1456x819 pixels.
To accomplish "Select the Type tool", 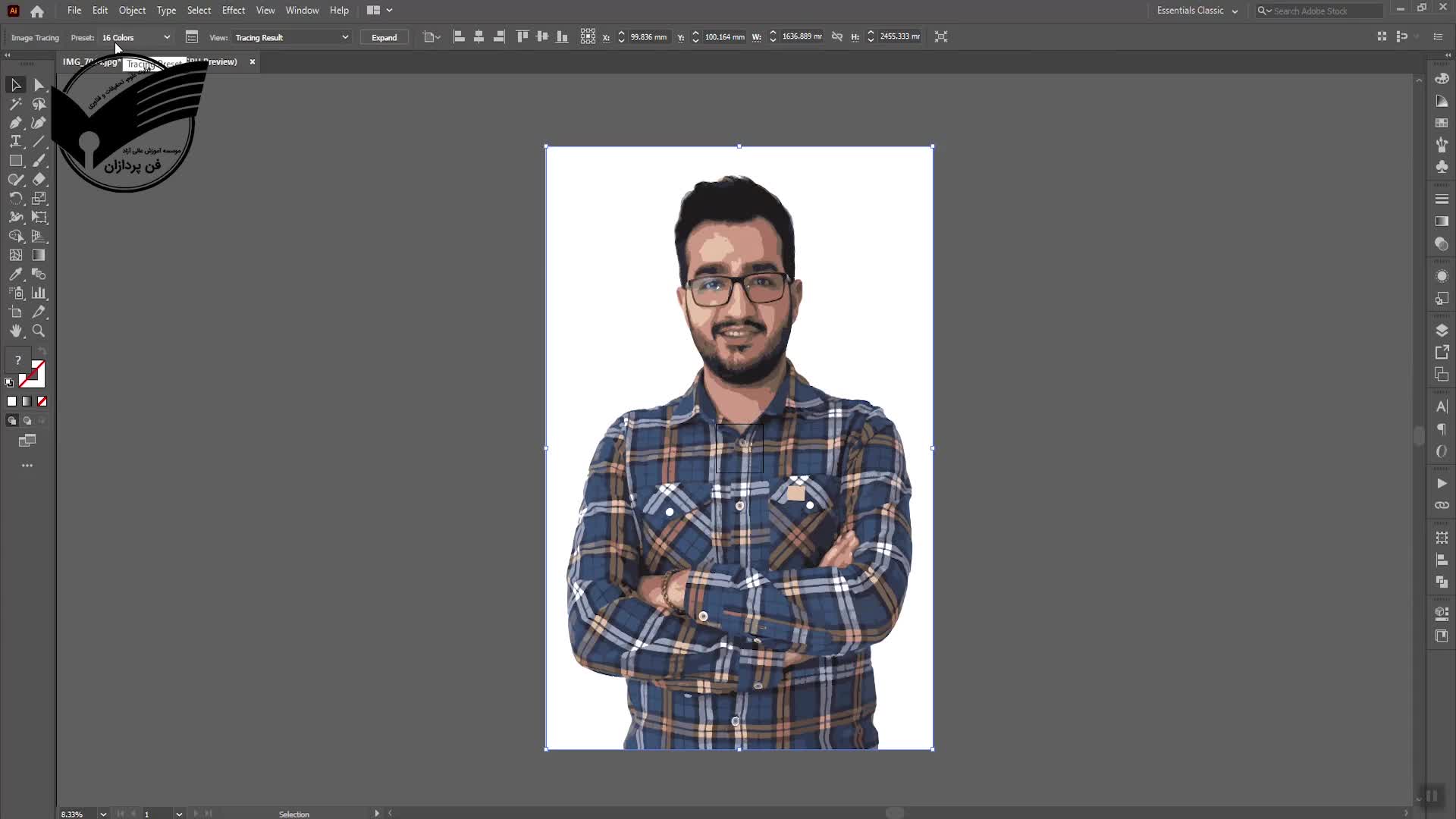I will click(15, 142).
